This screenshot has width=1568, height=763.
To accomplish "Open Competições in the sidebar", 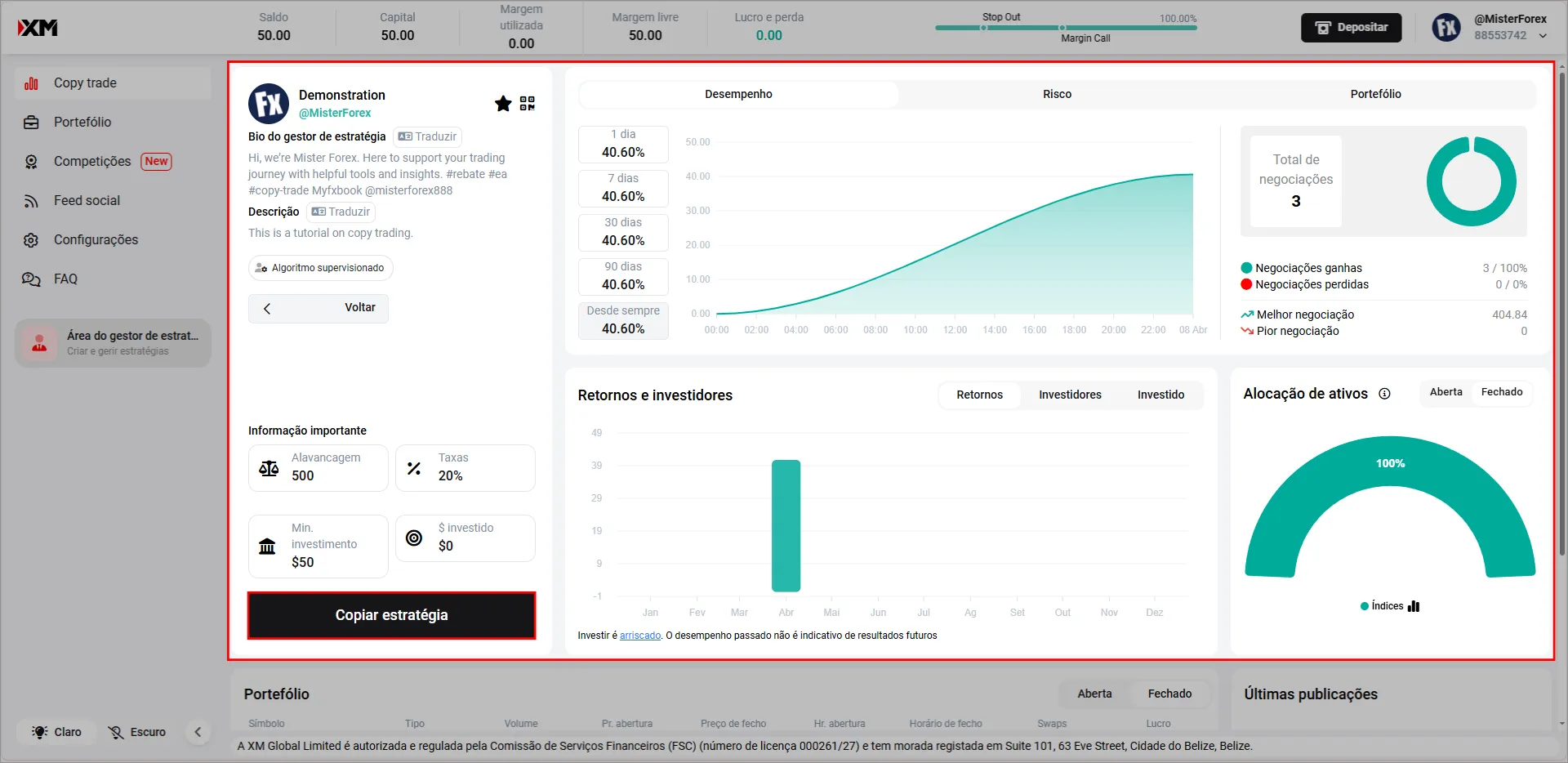I will 92,162.
